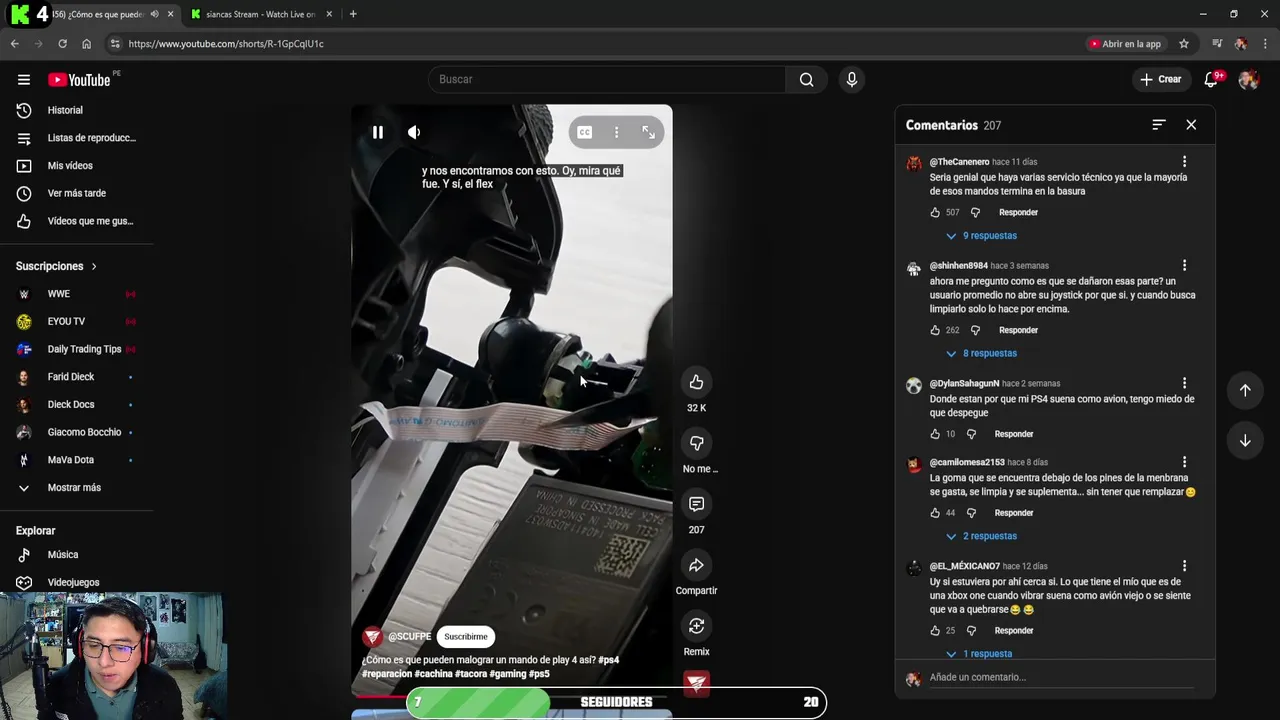Open Música in Explorar
The image size is (1280, 720).
pos(76,555)
